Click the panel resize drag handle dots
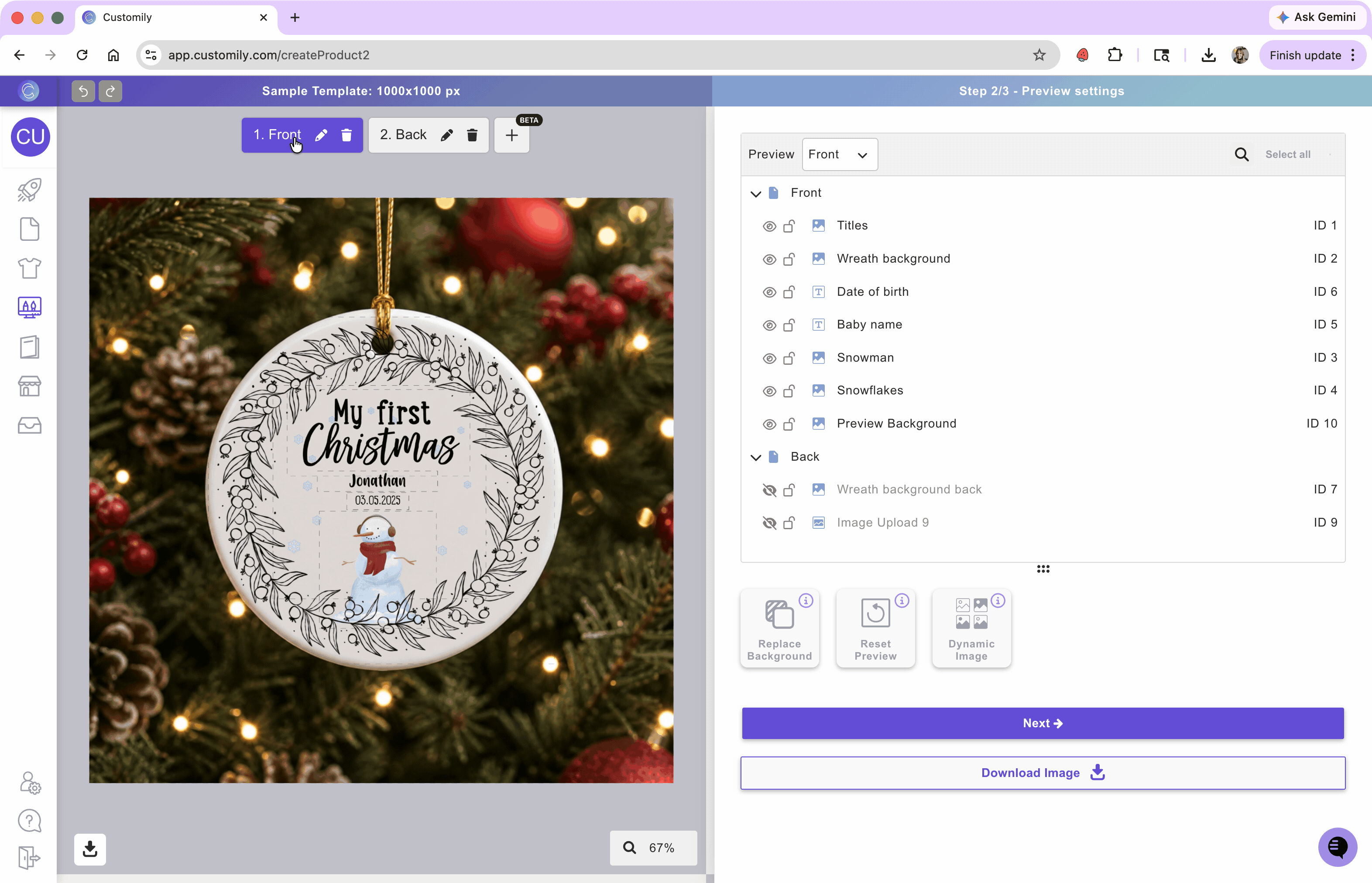This screenshot has height=883, width=1372. click(1043, 569)
